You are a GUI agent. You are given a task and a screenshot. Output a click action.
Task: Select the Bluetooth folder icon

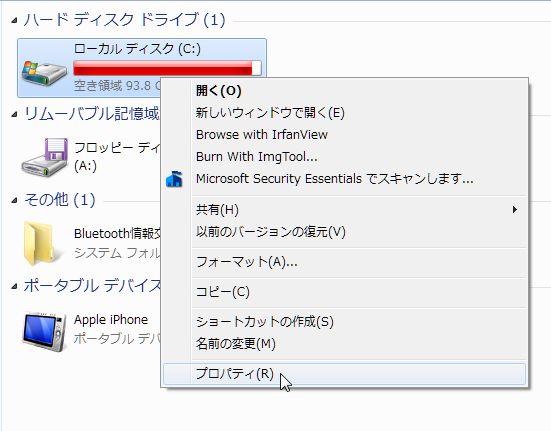(x=40, y=243)
